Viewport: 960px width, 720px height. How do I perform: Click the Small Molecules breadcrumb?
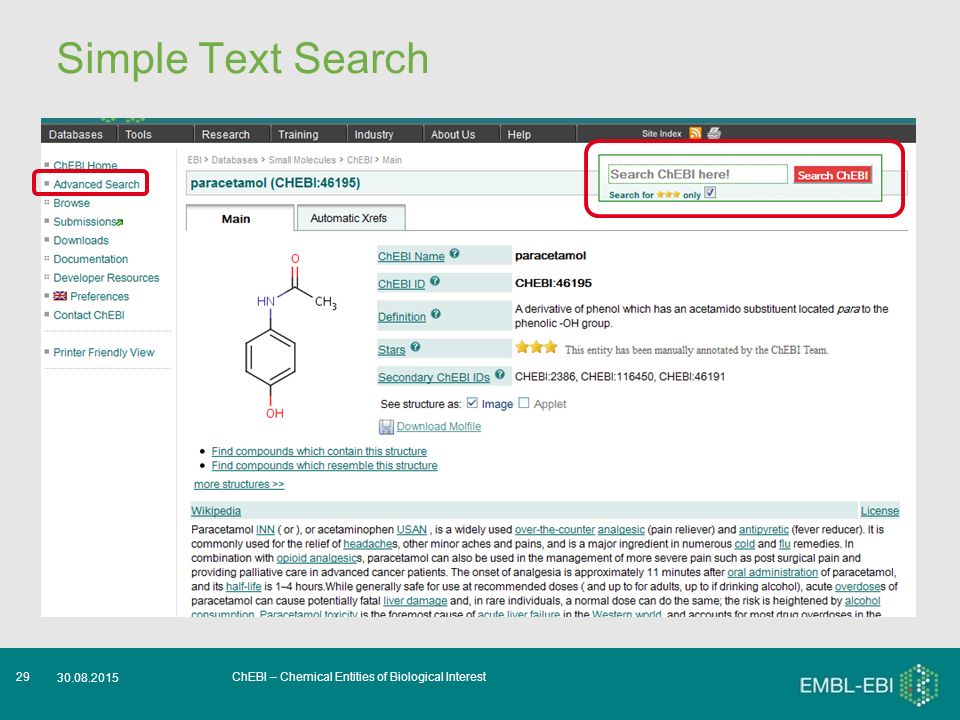click(x=302, y=160)
